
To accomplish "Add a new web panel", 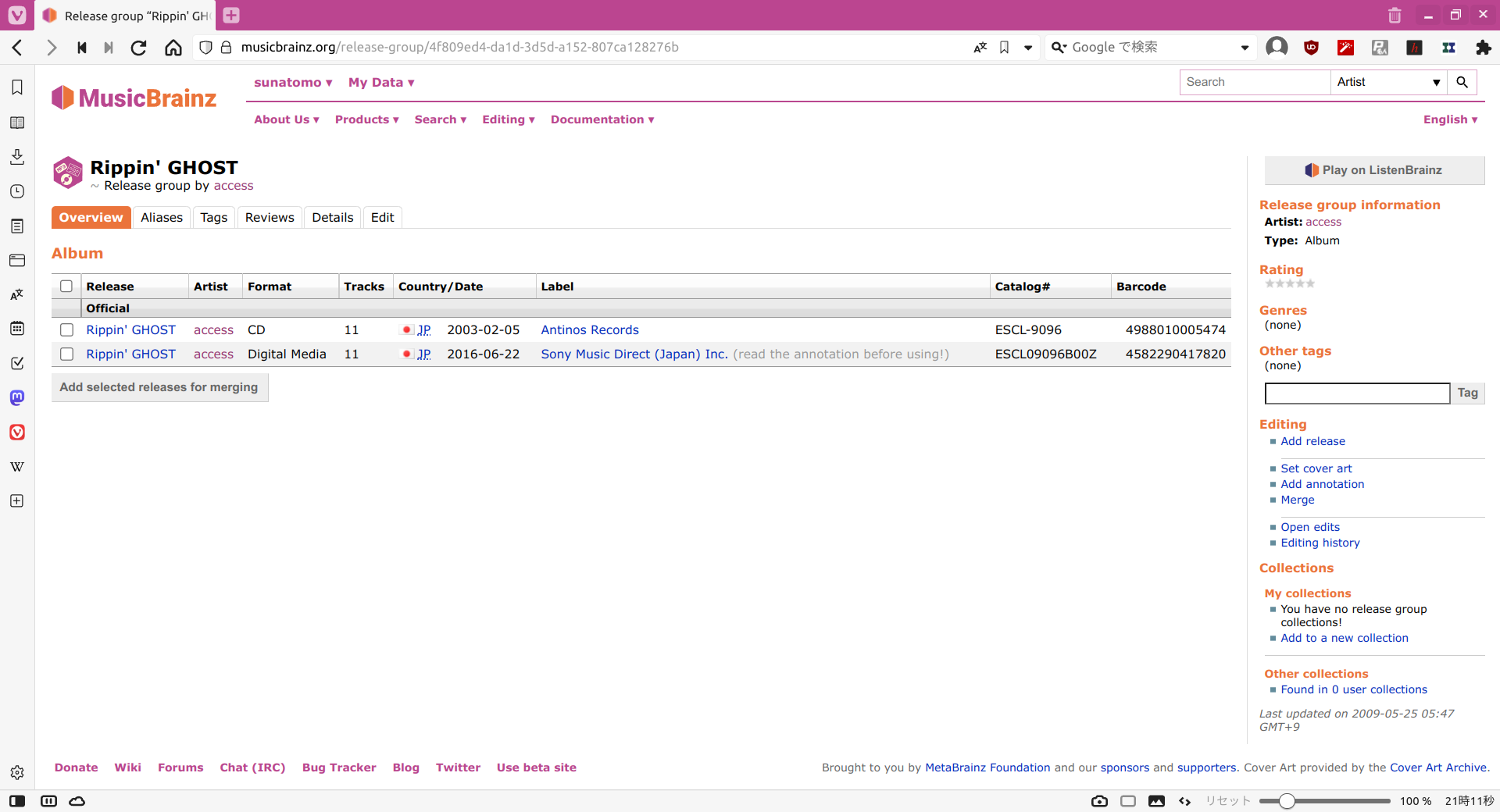I will click(x=17, y=500).
